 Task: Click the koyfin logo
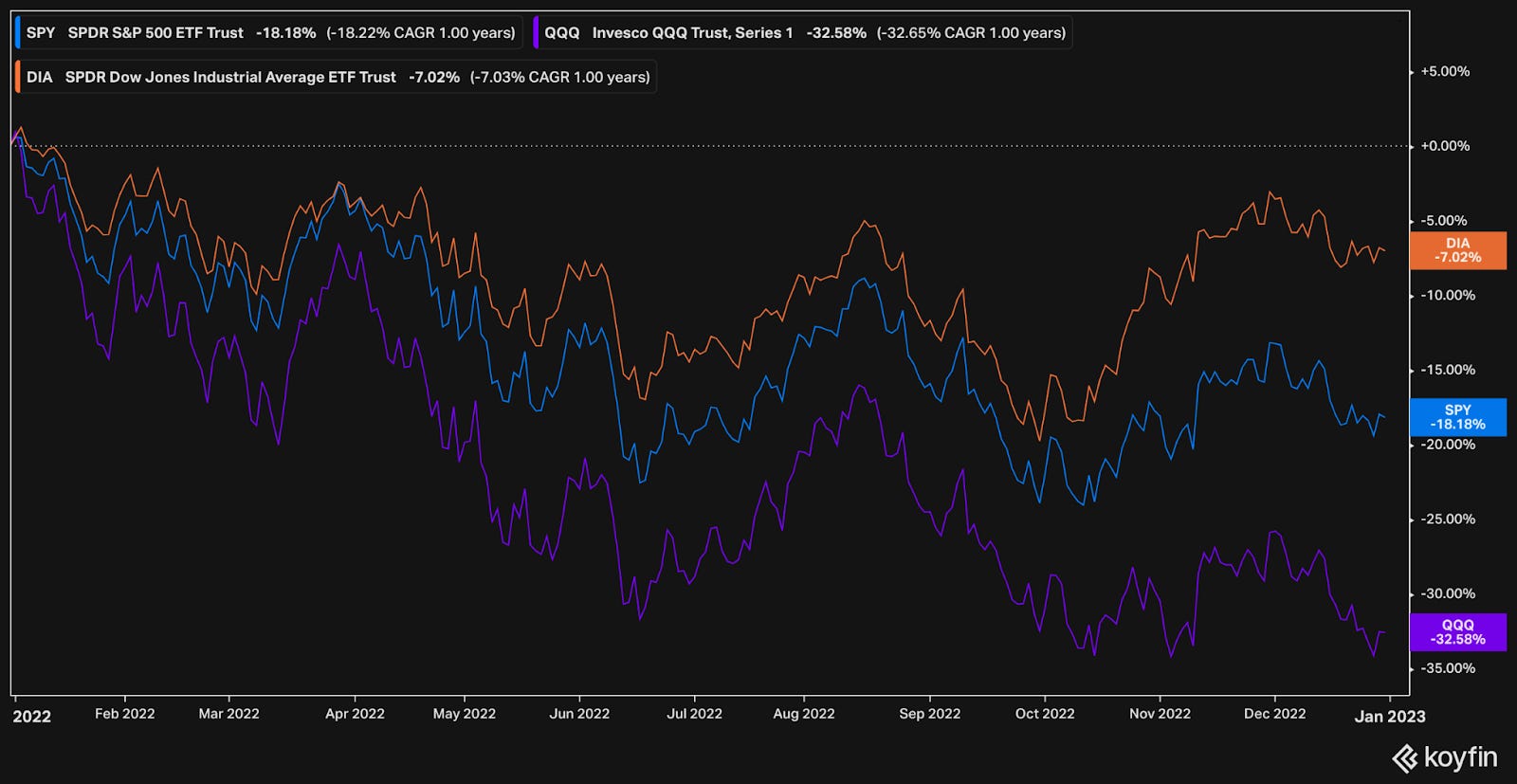[x=1444, y=757]
